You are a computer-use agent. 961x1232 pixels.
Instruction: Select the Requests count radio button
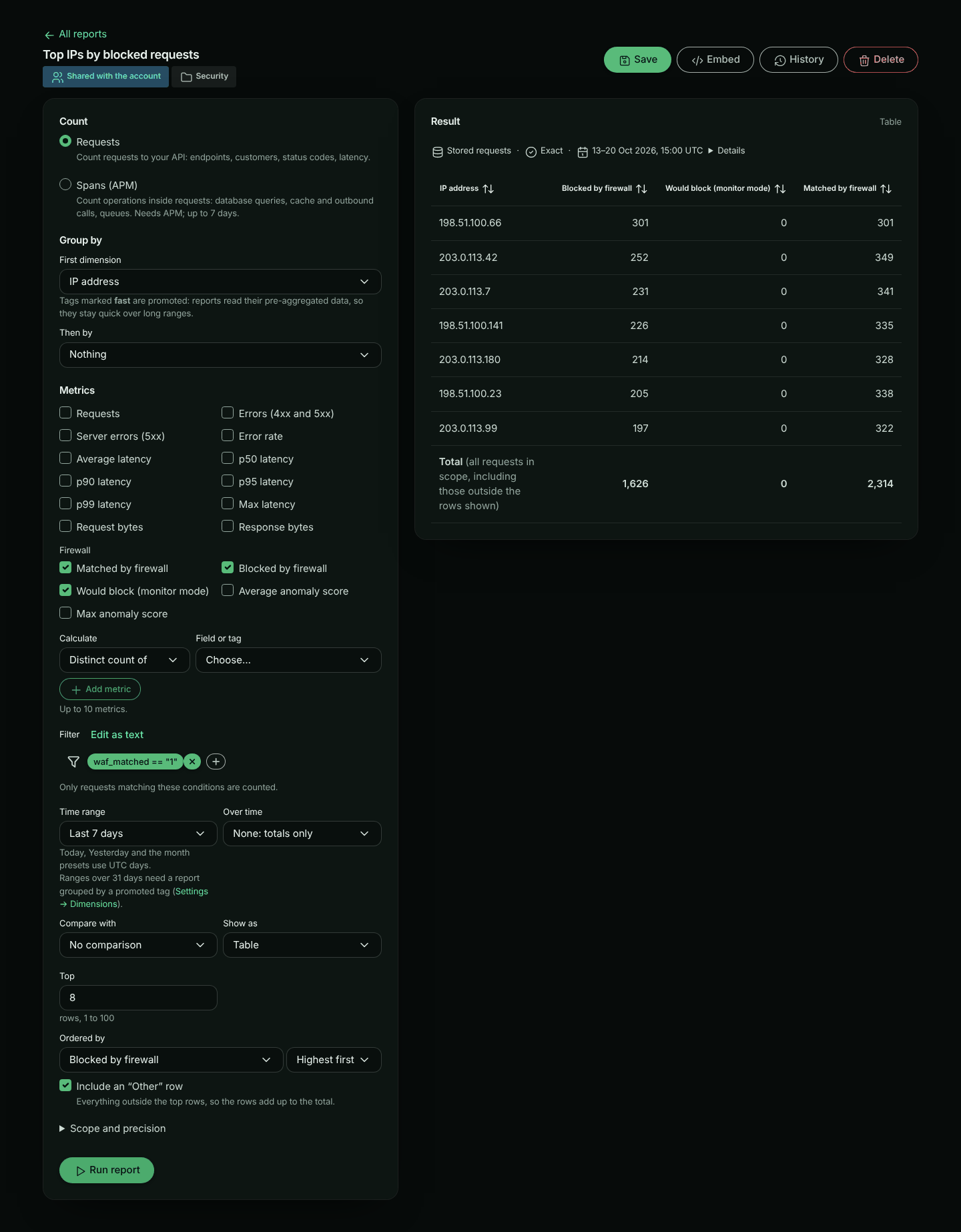point(65,141)
